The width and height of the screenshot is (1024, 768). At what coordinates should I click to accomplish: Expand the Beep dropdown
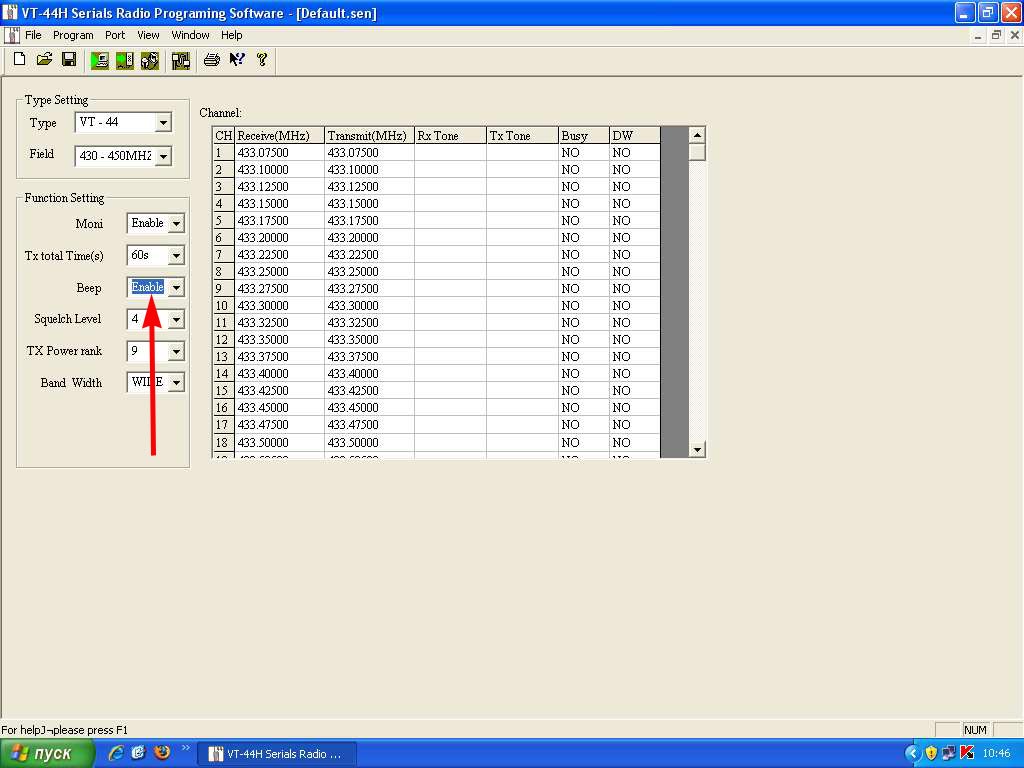click(x=176, y=287)
